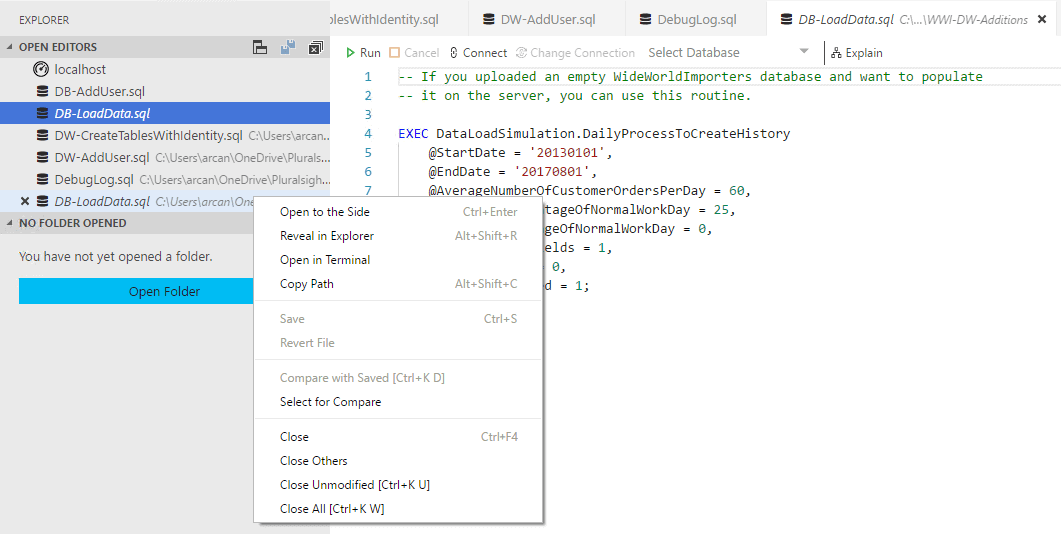Viewport: 1061px width, 534px height.
Task: Select DB-AddUser.sql in open editors list
Action: click(100, 92)
